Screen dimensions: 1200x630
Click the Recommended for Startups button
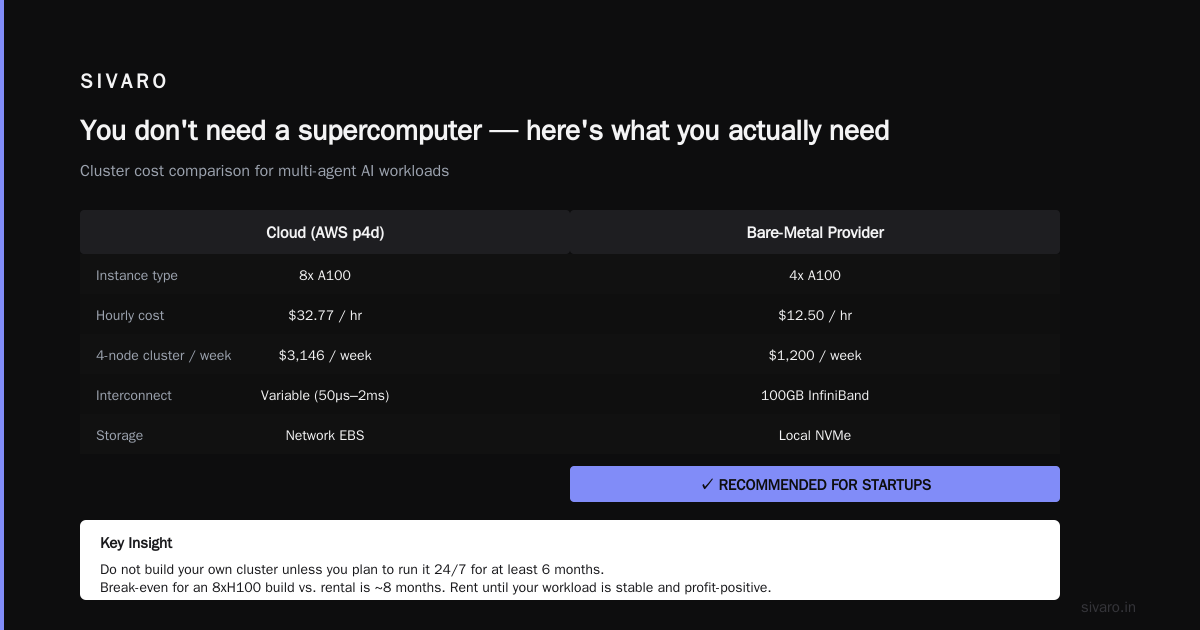coord(815,484)
